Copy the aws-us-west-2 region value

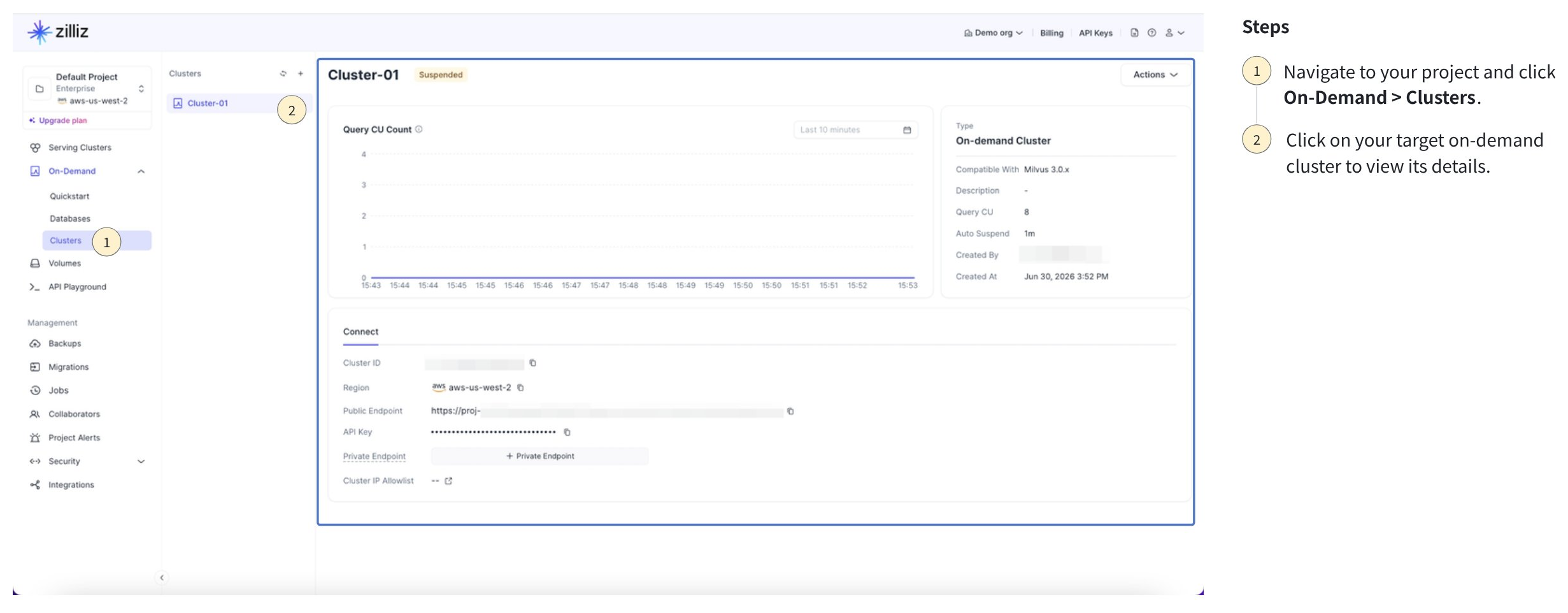click(520, 387)
